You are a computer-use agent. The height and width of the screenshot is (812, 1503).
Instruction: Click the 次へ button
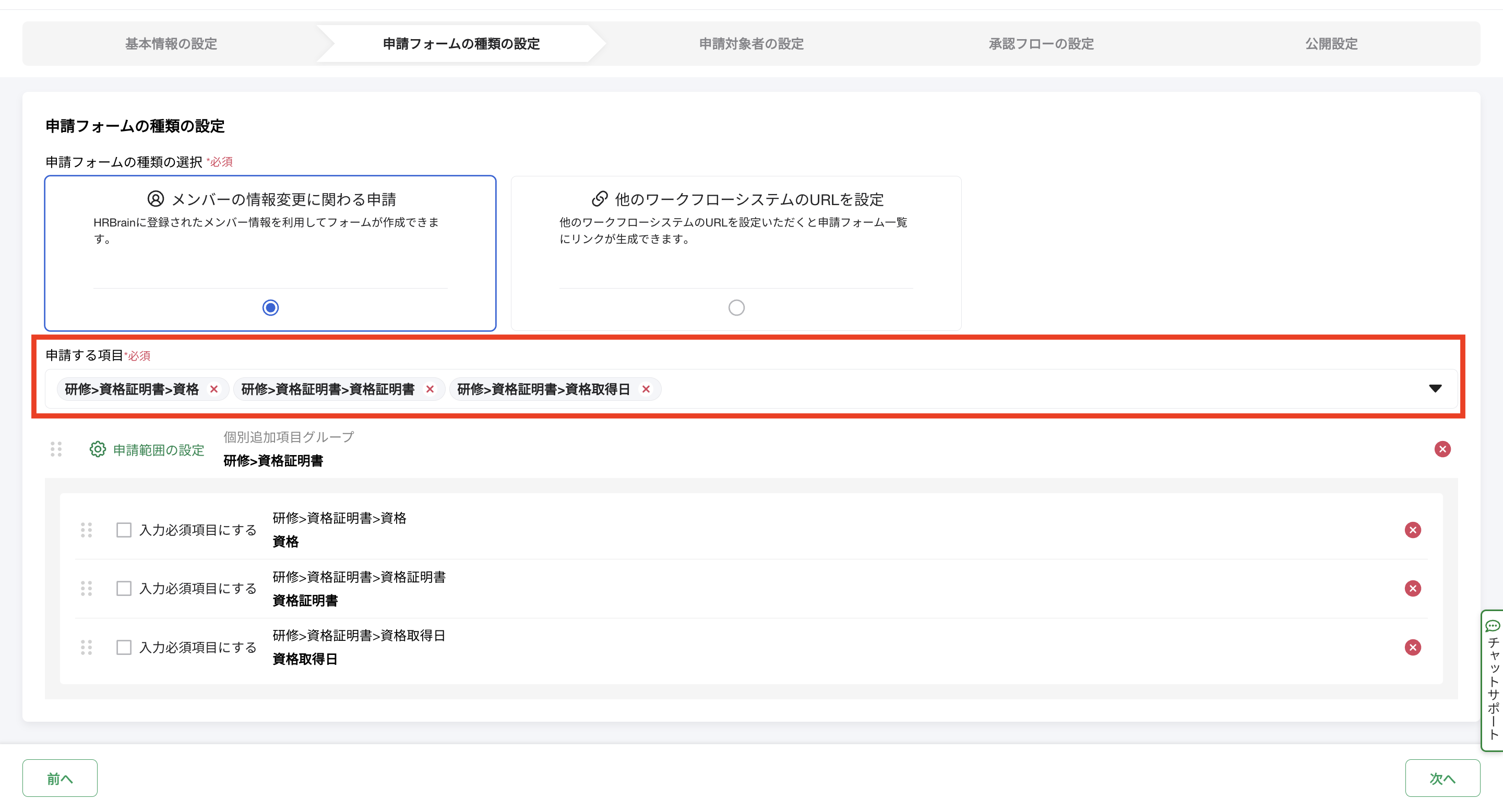pyautogui.click(x=1442, y=779)
